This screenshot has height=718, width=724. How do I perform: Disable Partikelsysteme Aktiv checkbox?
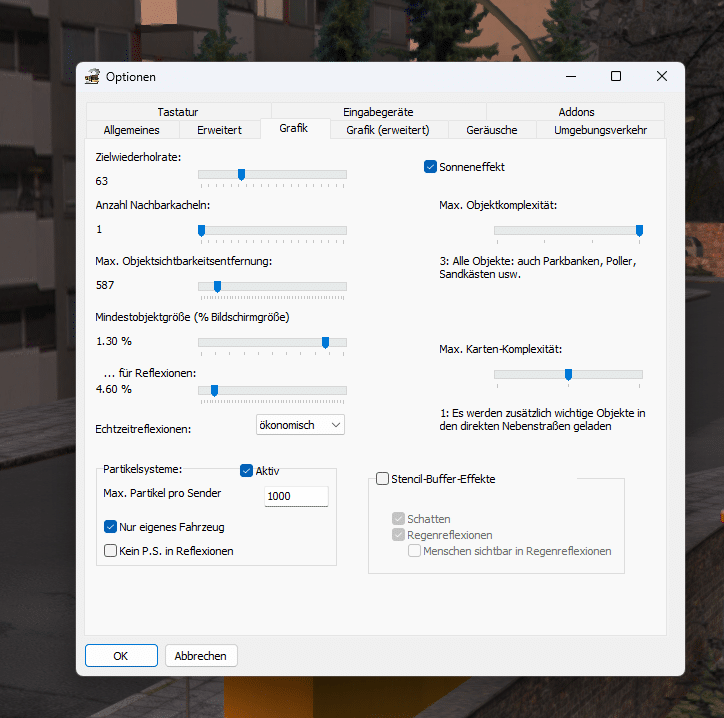click(247, 470)
